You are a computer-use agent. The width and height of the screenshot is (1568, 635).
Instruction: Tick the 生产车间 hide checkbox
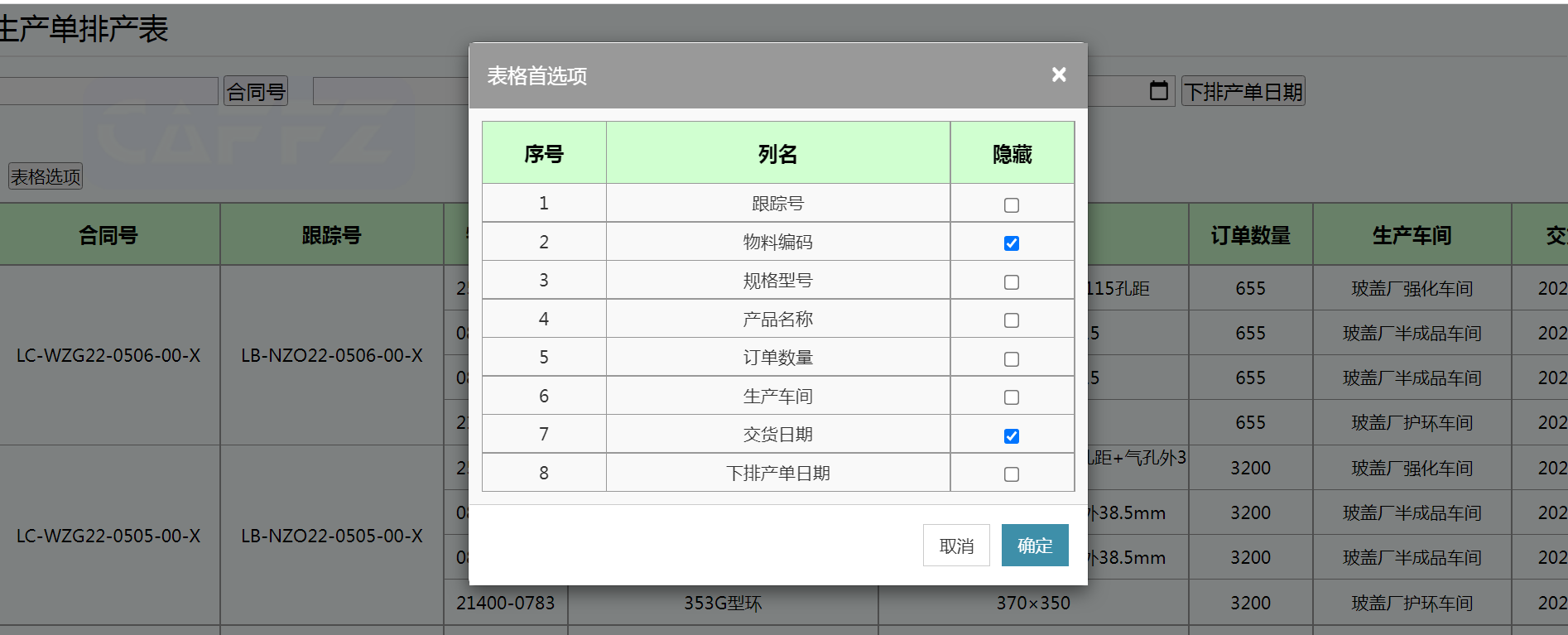(x=1011, y=397)
